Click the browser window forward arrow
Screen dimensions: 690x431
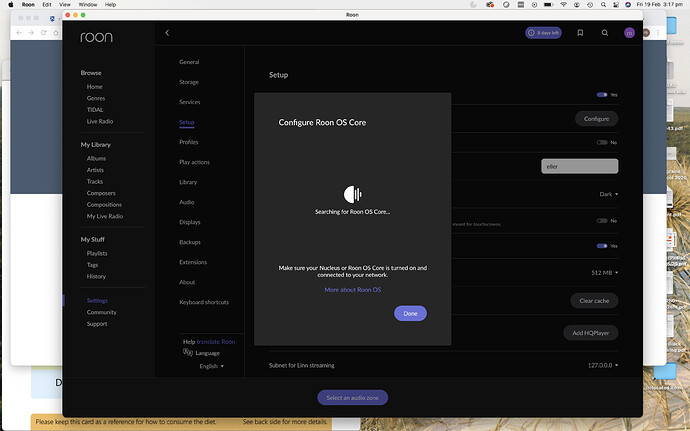(x=31, y=33)
